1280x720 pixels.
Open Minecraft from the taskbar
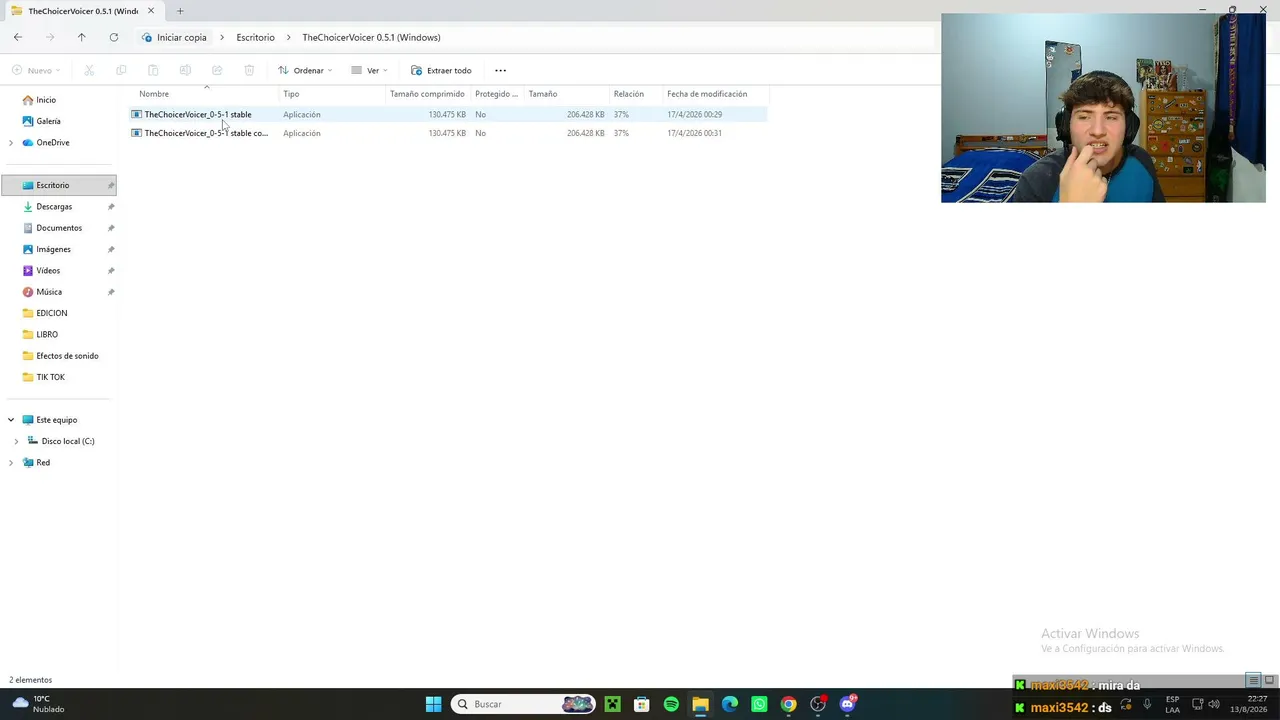pos(612,704)
